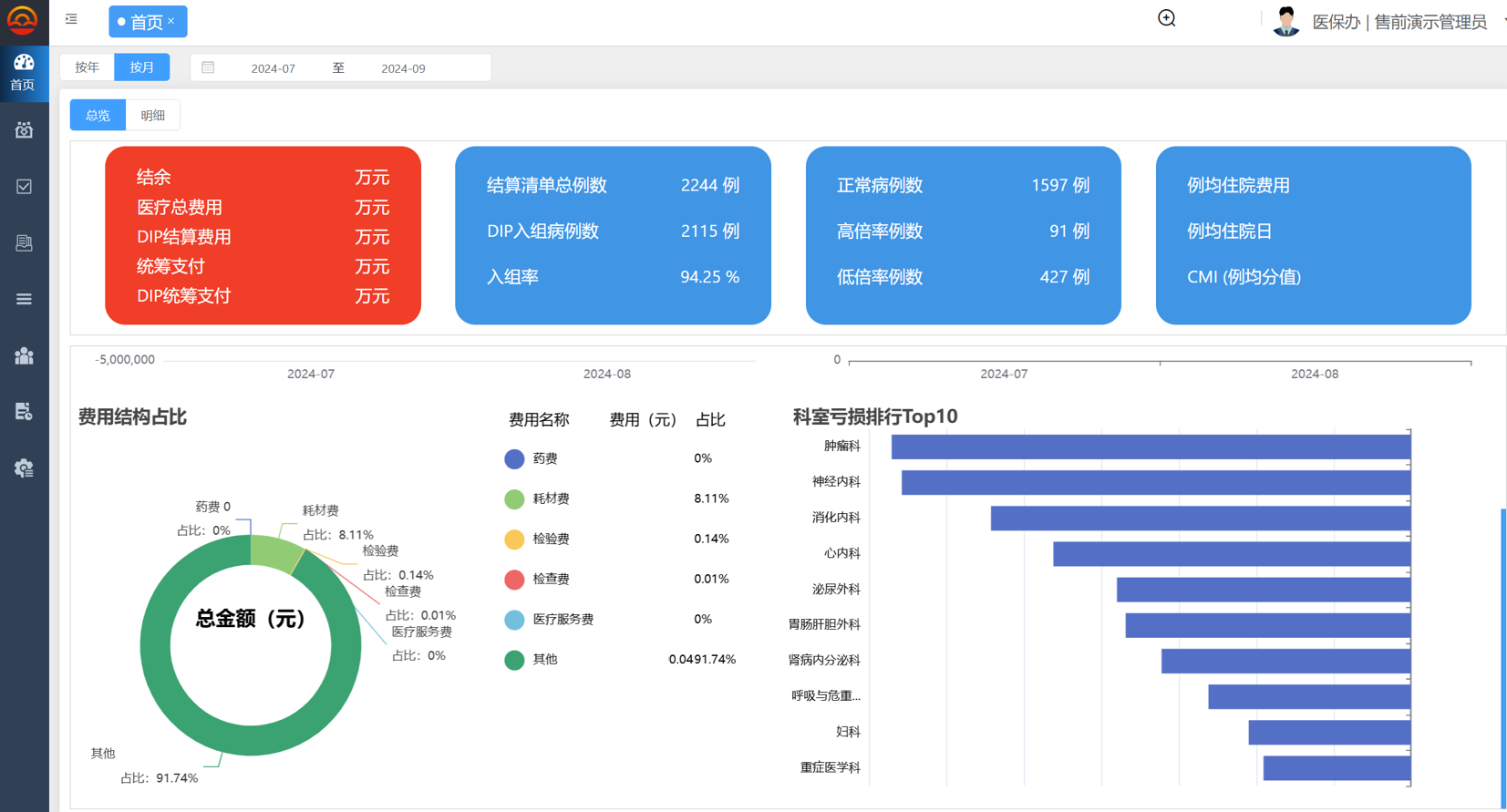This screenshot has height=812, width=1507.
Task: Click the document report sidebar icon
Action: [24, 243]
